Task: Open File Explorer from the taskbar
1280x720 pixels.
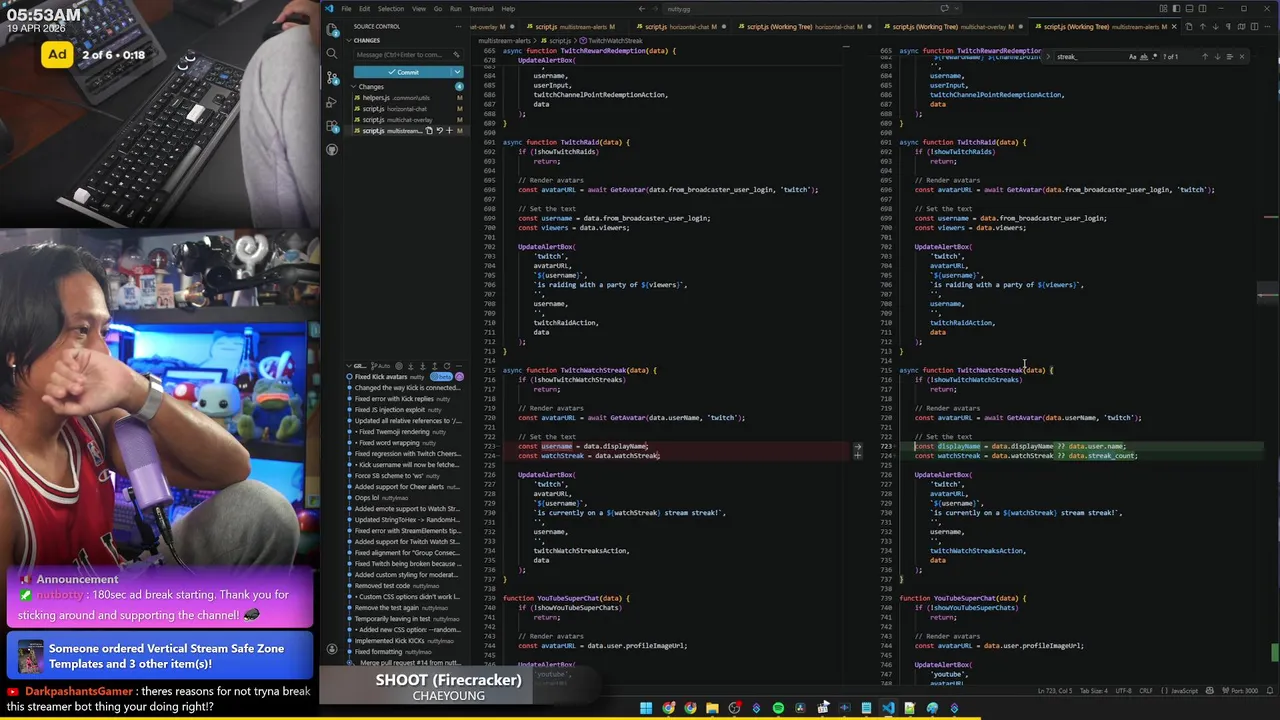Action: coord(712,708)
